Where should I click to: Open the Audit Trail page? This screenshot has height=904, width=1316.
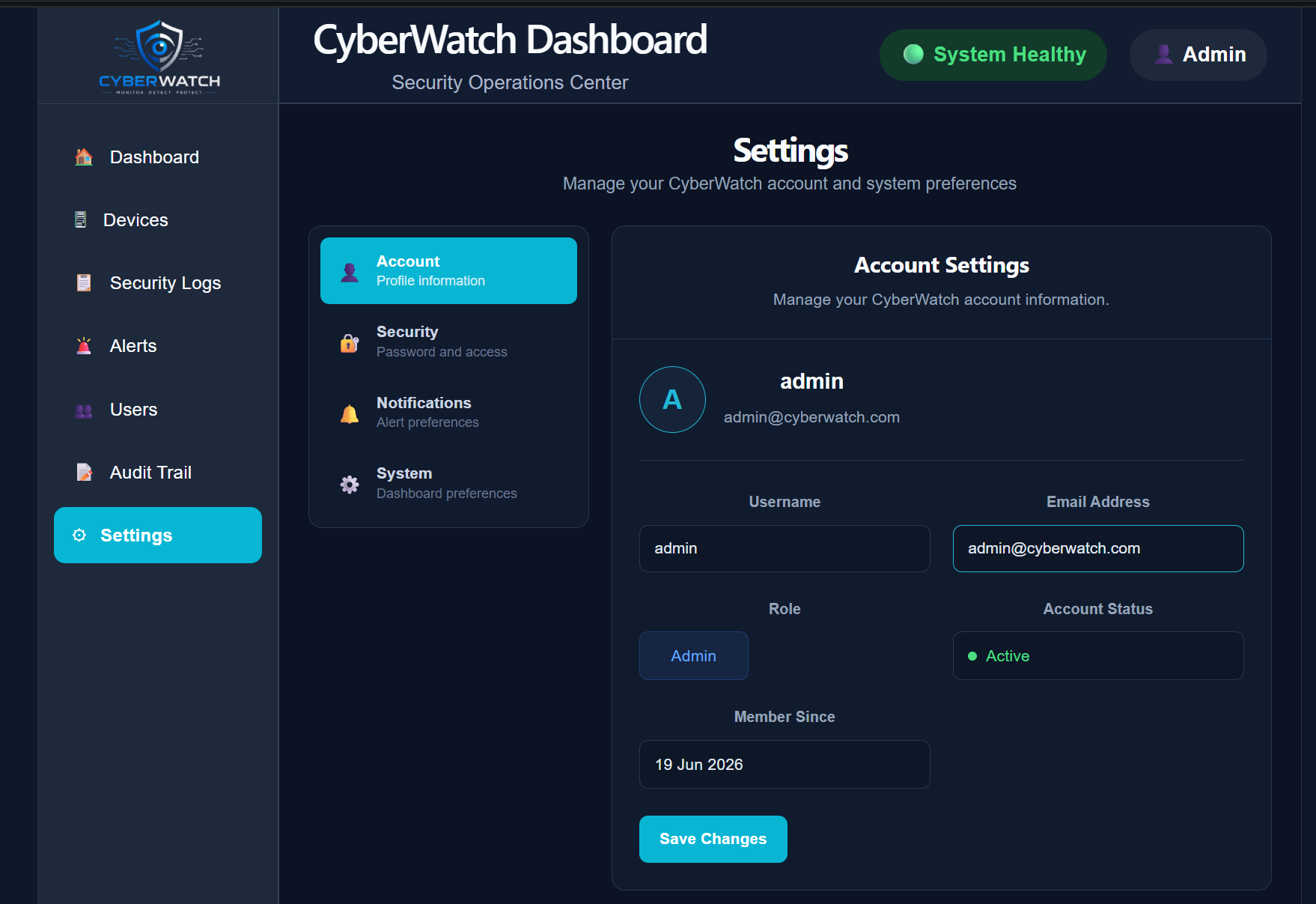[x=158, y=472]
